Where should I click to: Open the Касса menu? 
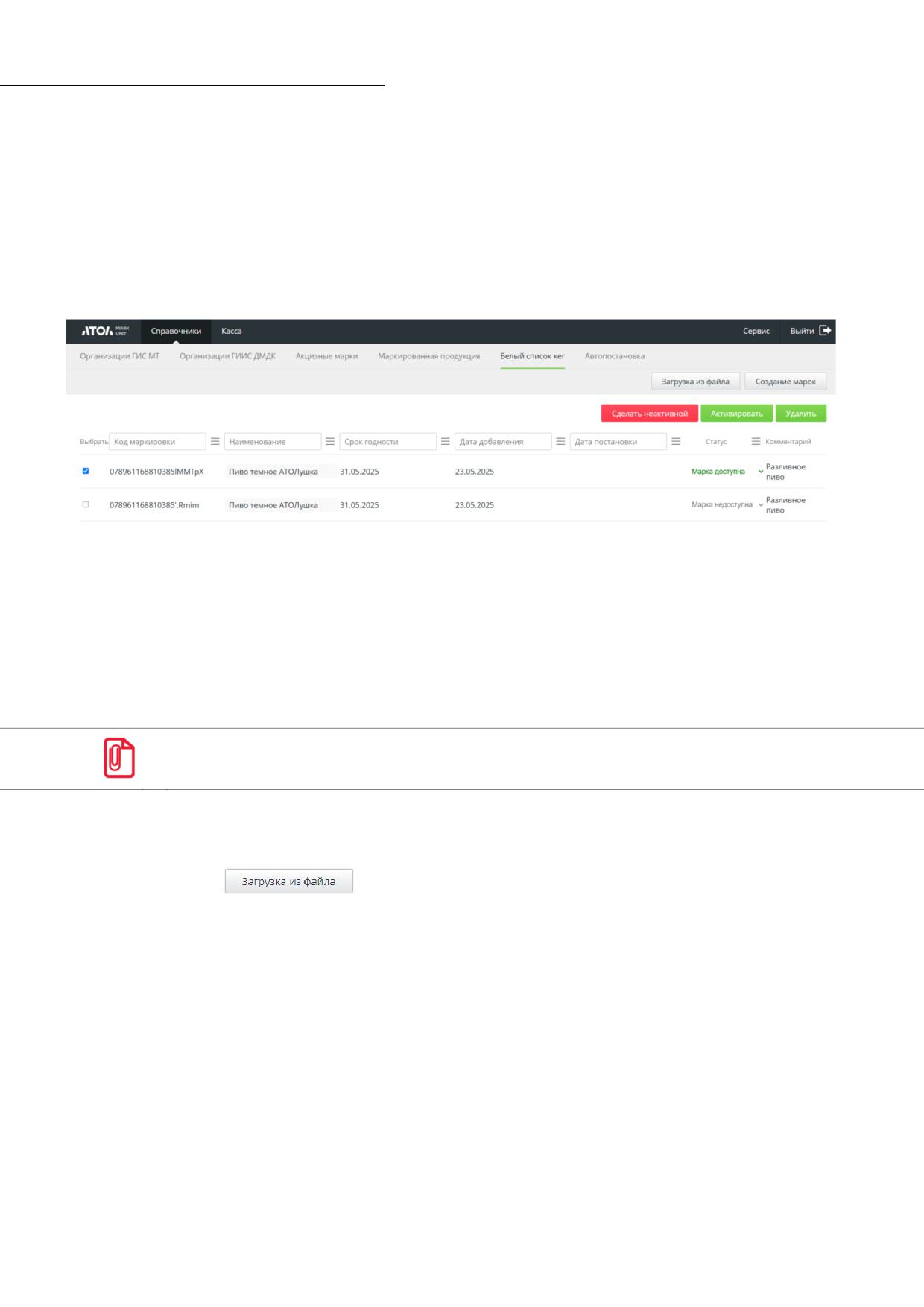click(232, 331)
